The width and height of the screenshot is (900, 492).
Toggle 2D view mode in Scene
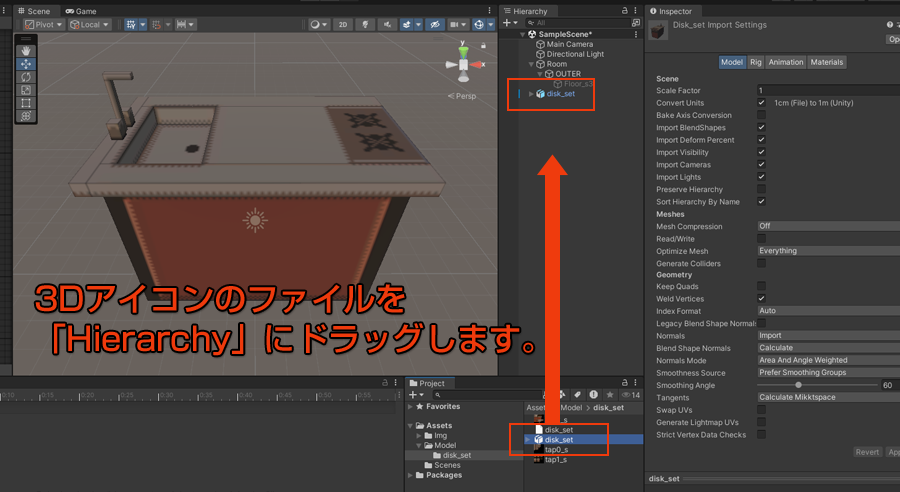[x=342, y=24]
